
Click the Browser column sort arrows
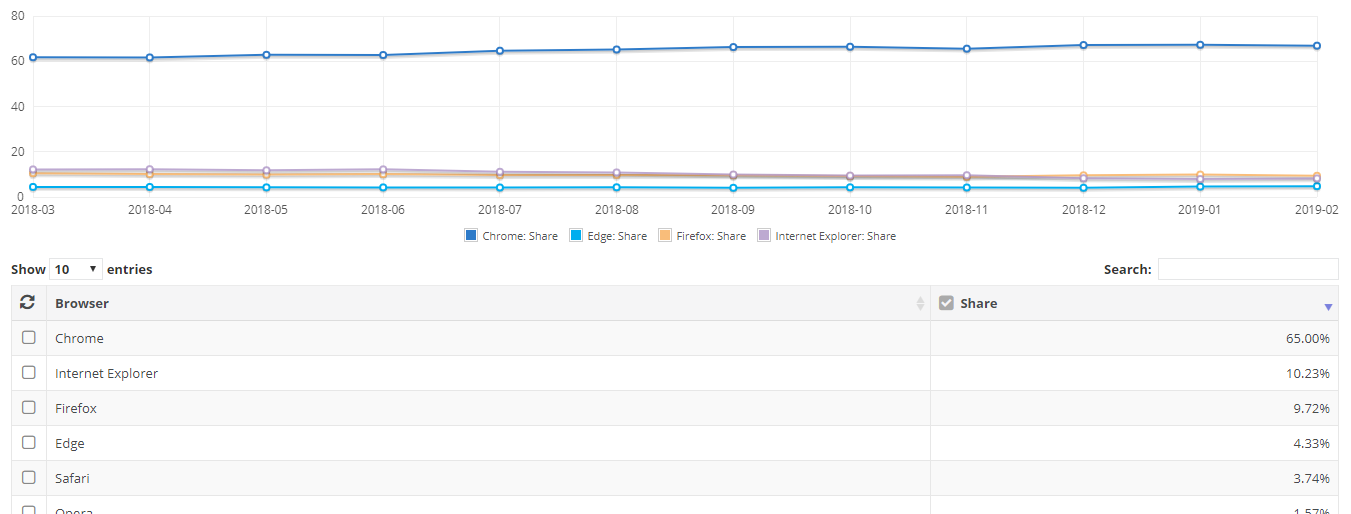pos(920,303)
